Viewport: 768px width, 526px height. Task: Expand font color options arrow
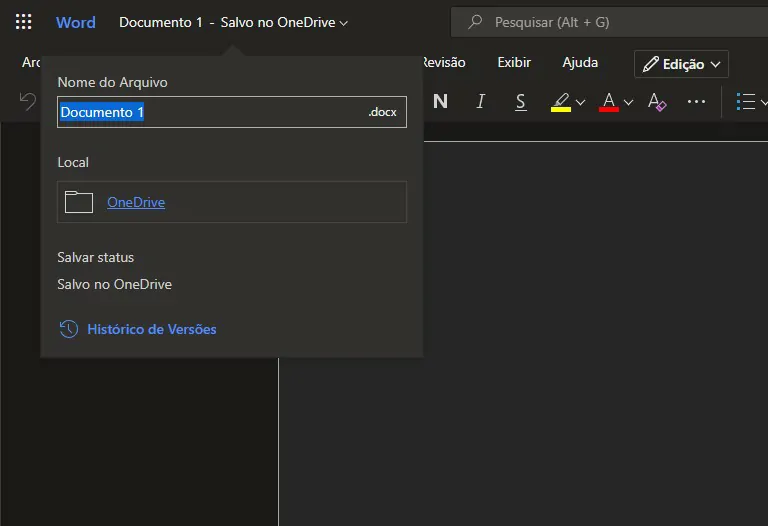click(x=628, y=102)
